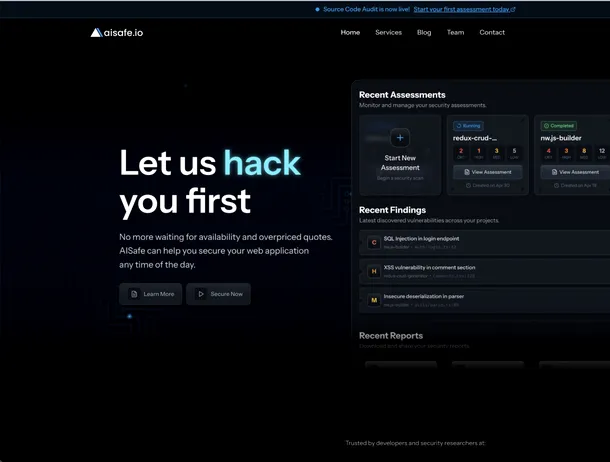Click Start New Assessment card label
610x462 pixels.
400,163
